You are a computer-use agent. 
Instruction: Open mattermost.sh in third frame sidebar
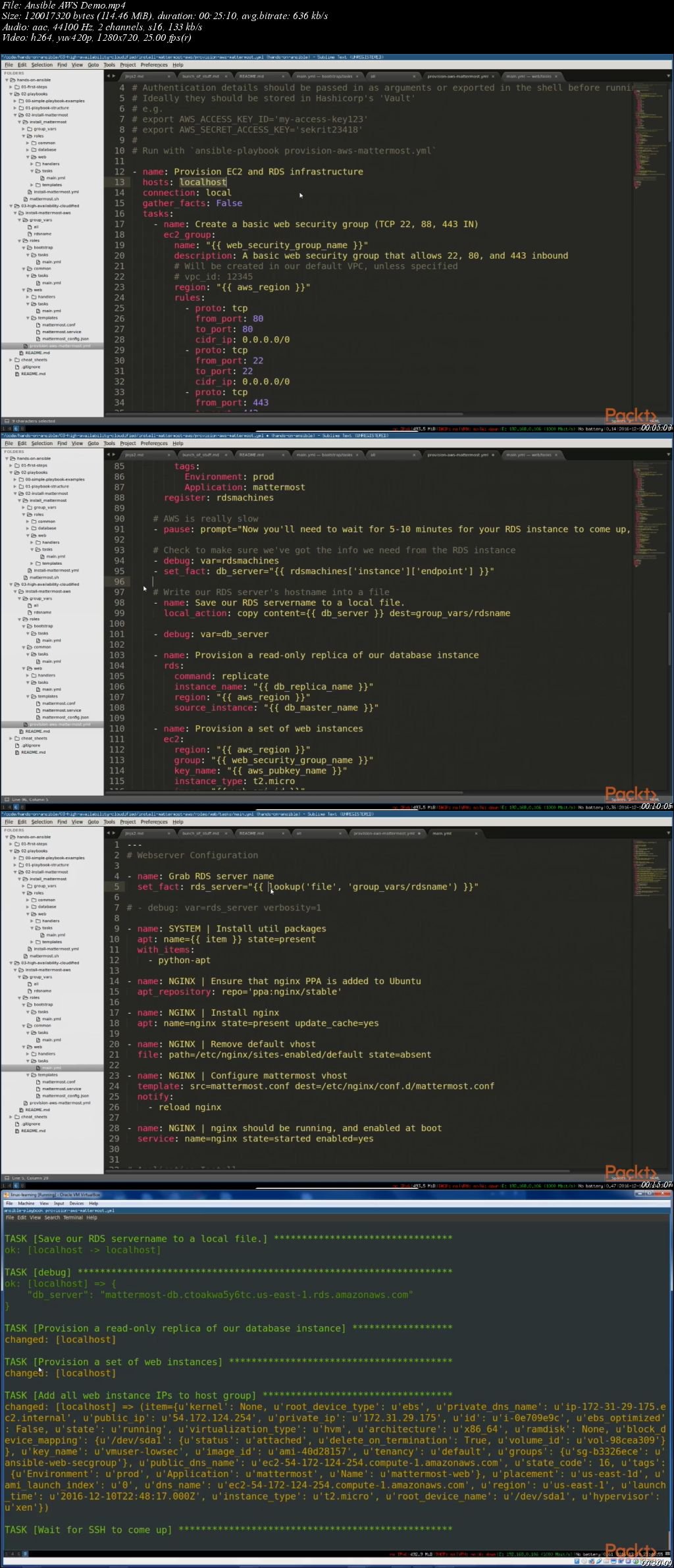pyautogui.click(x=43, y=956)
